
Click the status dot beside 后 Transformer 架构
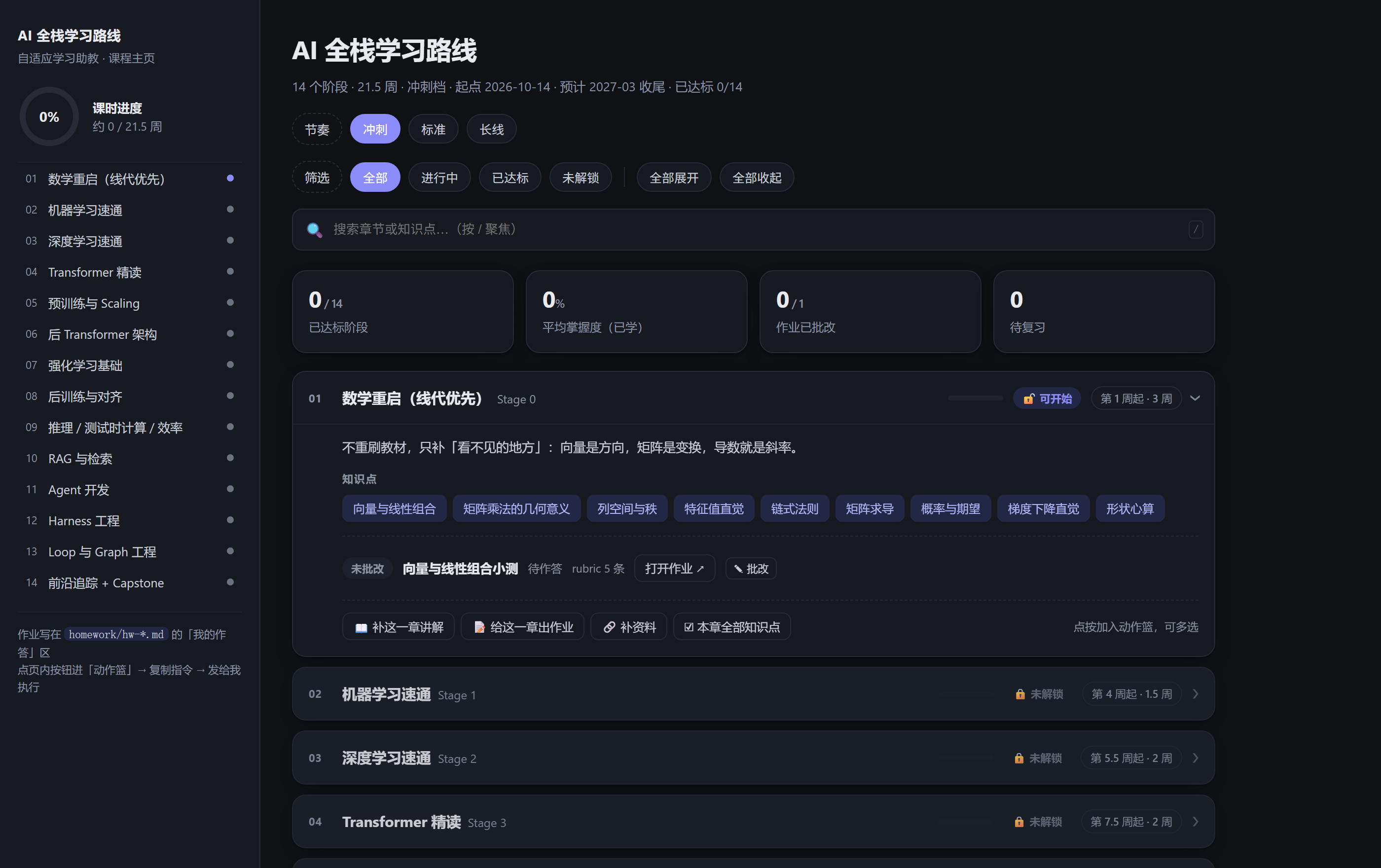click(230, 333)
